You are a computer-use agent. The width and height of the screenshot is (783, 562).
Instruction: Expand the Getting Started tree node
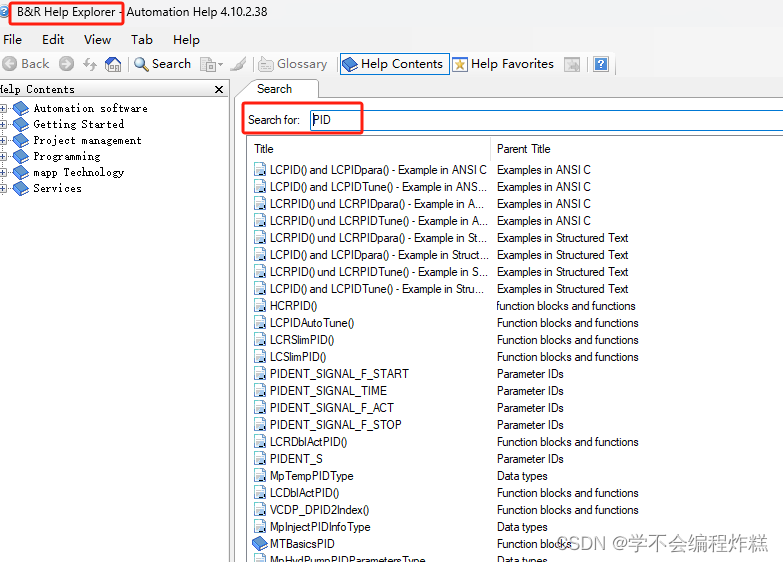pyautogui.click(x=3, y=124)
